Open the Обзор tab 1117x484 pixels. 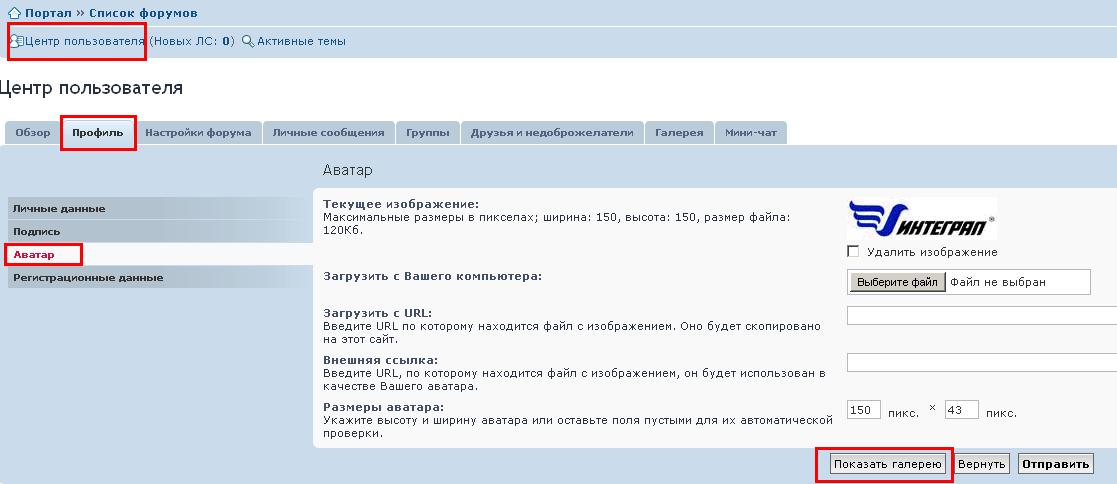[33, 133]
